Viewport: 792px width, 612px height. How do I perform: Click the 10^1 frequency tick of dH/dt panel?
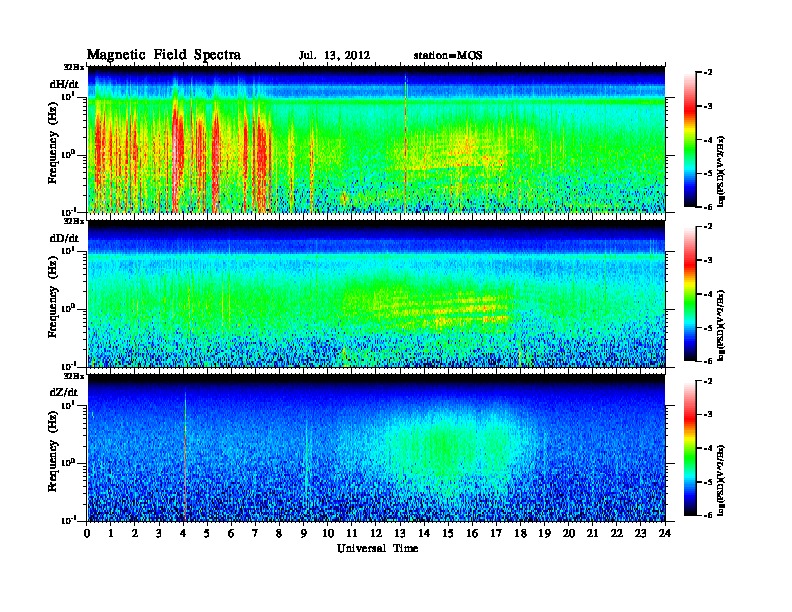[x=67, y=96]
